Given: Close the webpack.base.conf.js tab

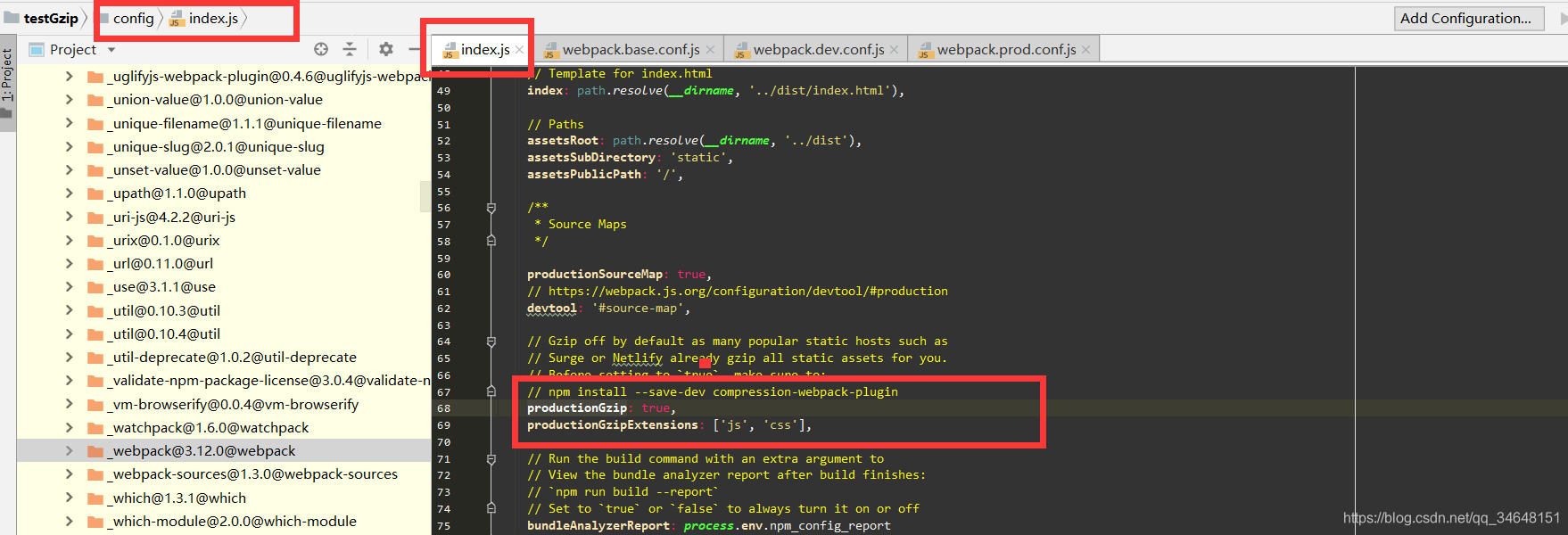Looking at the screenshot, I should (x=710, y=50).
